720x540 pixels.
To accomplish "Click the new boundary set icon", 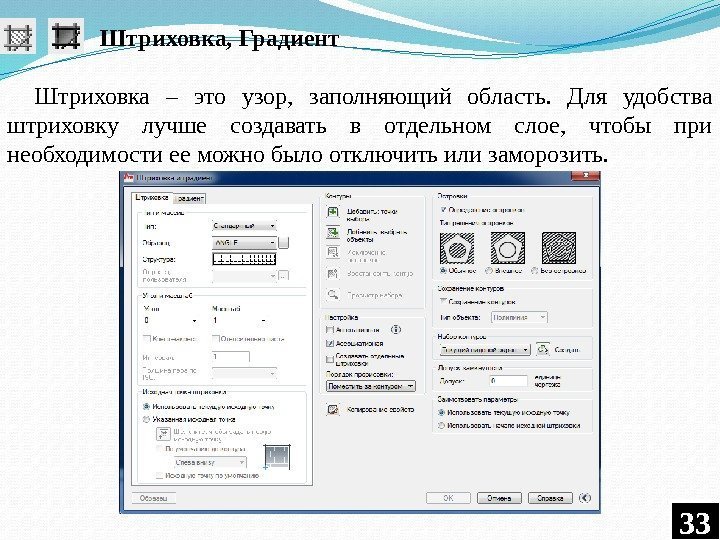I will coord(543,349).
